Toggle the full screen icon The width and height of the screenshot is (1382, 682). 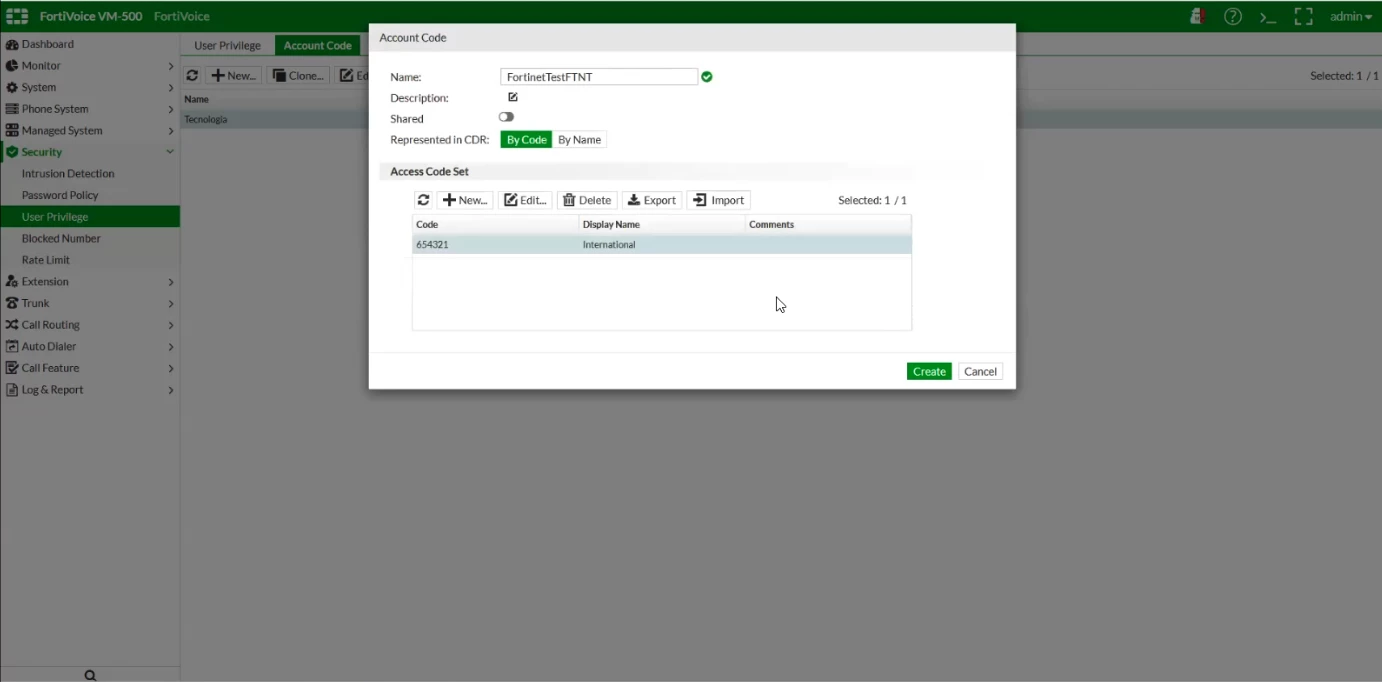1303,16
